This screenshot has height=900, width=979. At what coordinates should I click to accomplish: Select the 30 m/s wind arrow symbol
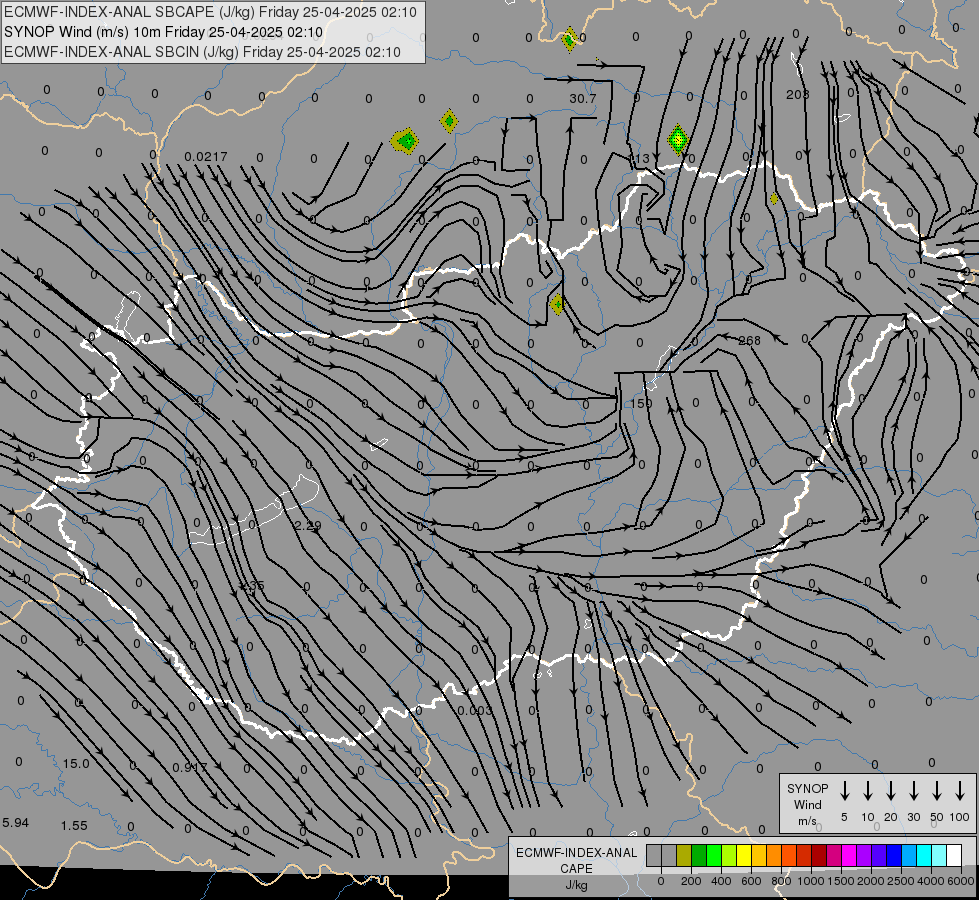tap(913, 791)
